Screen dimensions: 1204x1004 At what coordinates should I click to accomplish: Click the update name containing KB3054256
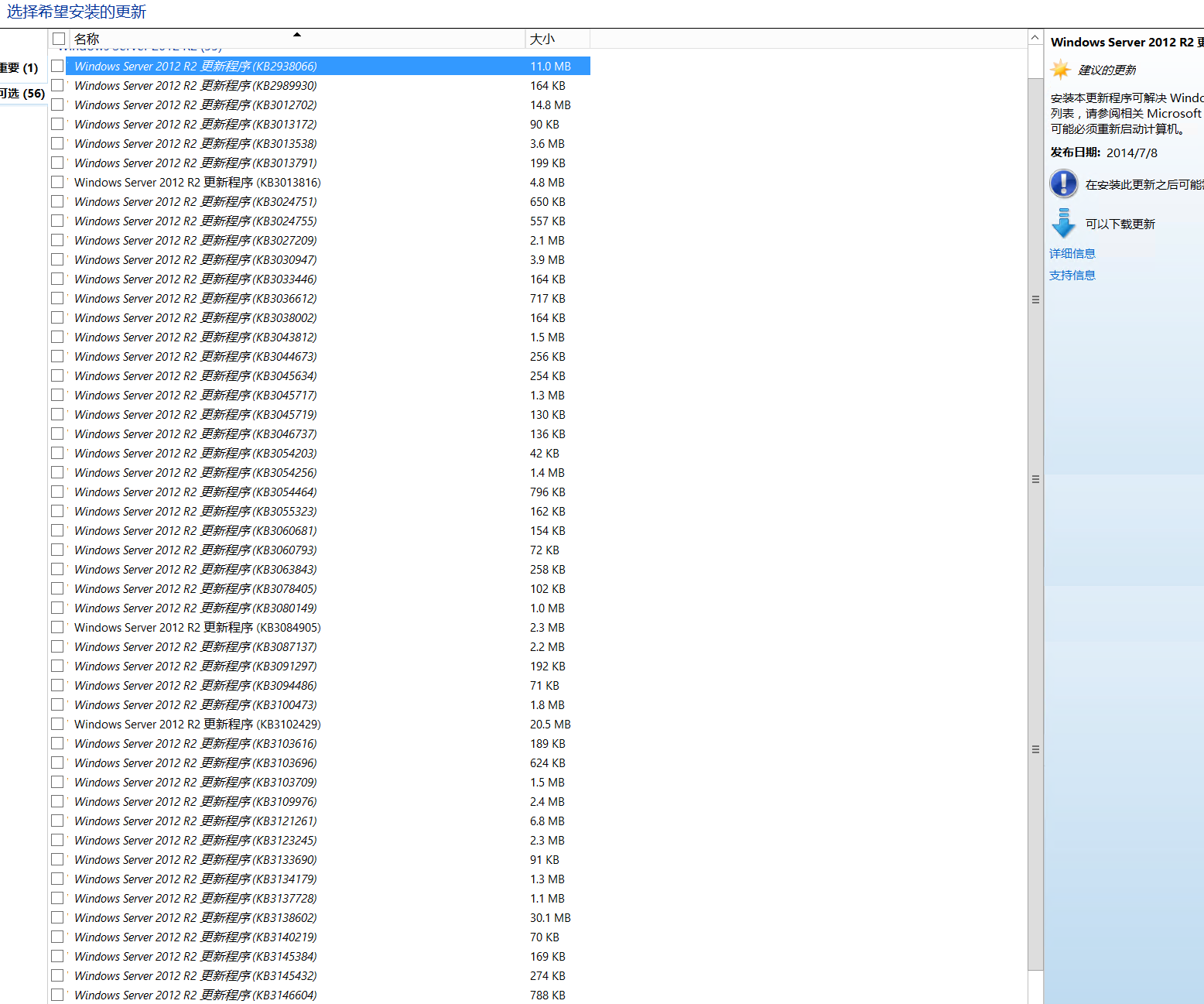pos(196,472)
